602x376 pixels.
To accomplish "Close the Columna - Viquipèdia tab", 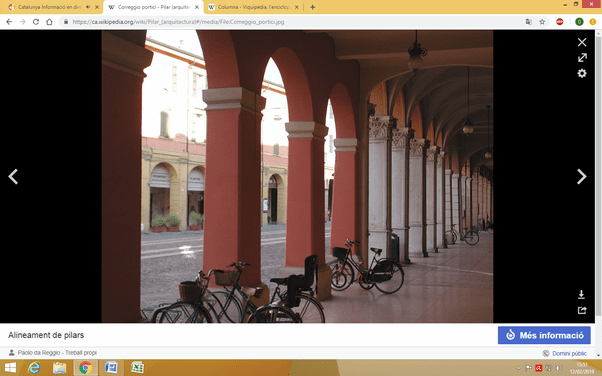I will coord(297,7).
